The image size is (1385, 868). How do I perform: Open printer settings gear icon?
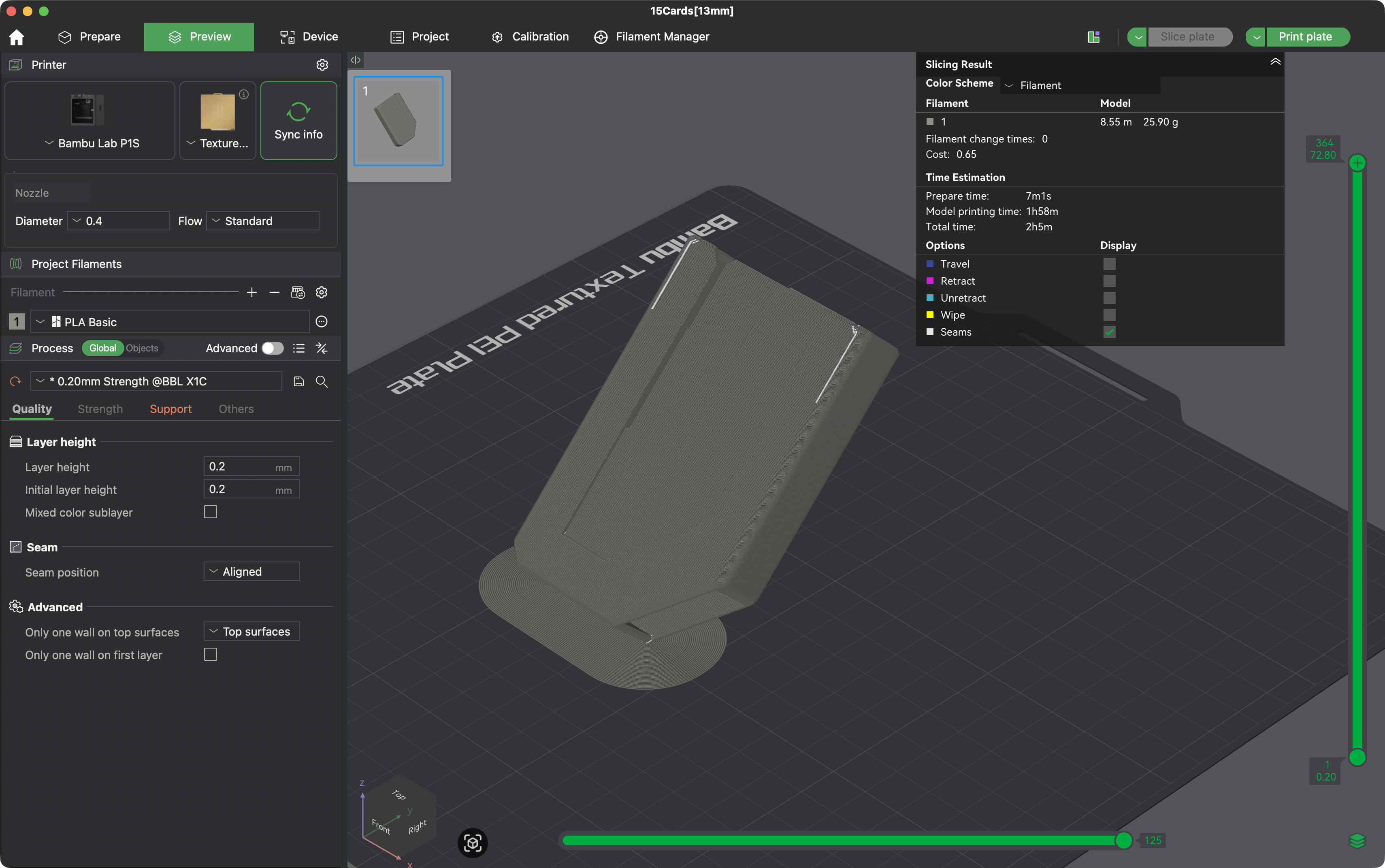click(322, 65)
